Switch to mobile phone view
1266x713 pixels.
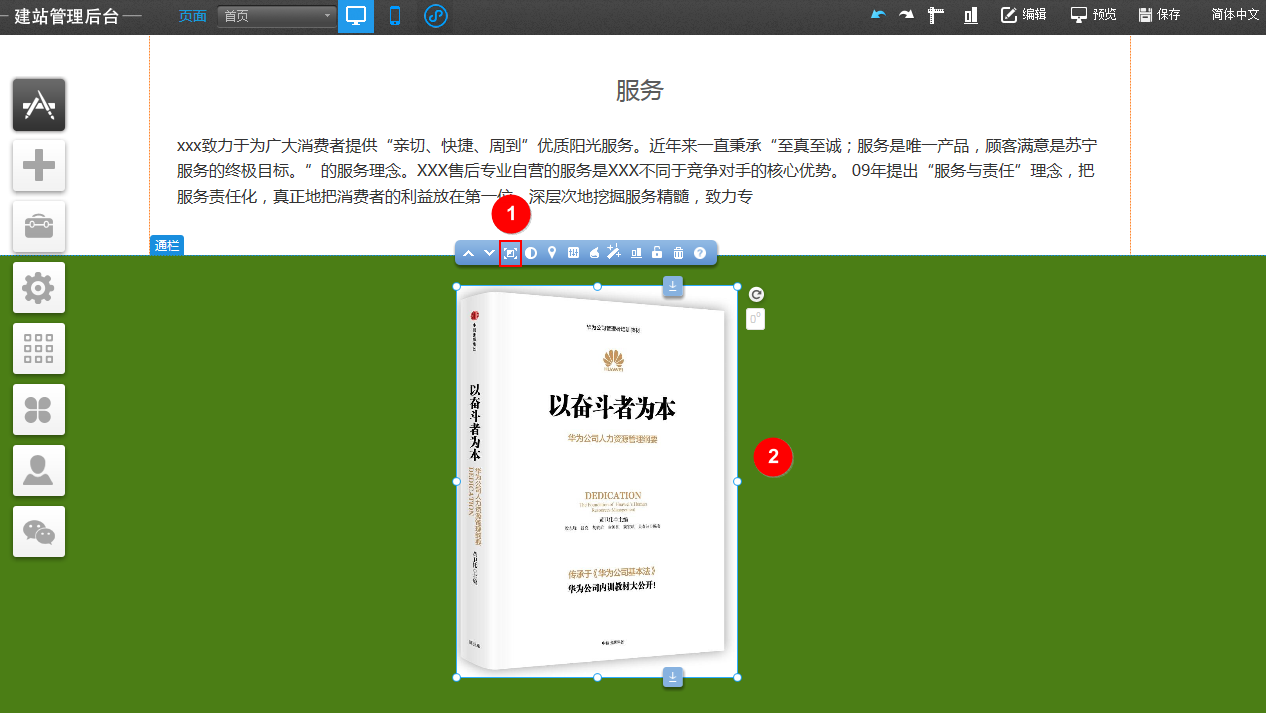395,16
